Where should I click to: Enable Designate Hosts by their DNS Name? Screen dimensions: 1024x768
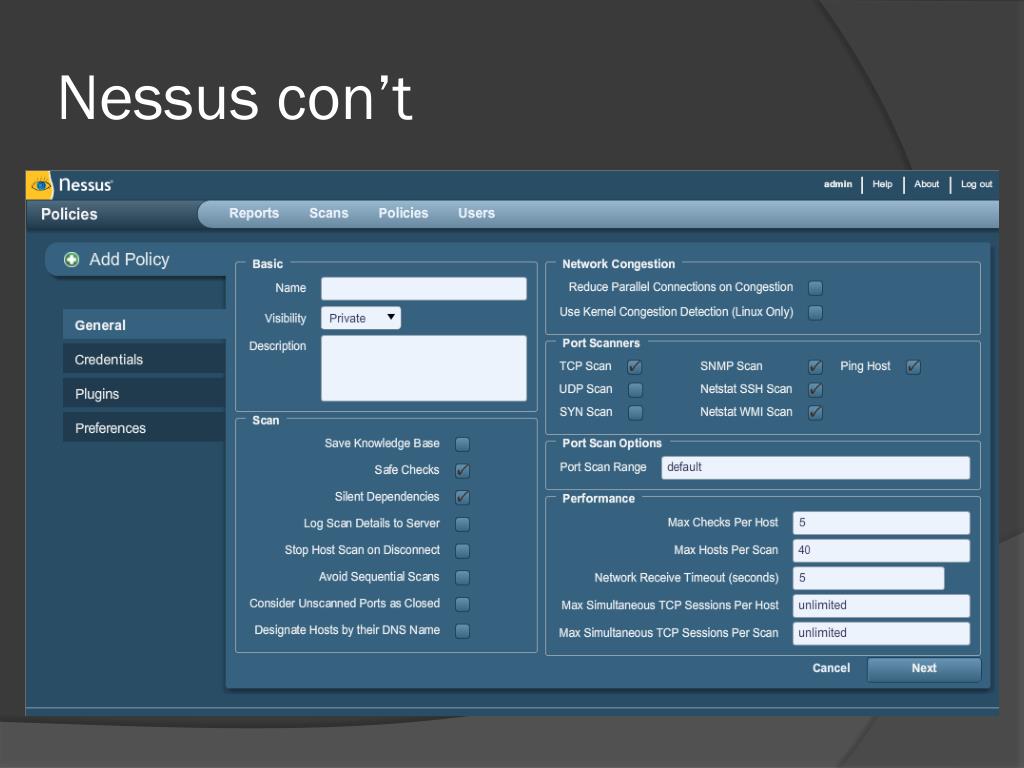coord(462,632)
